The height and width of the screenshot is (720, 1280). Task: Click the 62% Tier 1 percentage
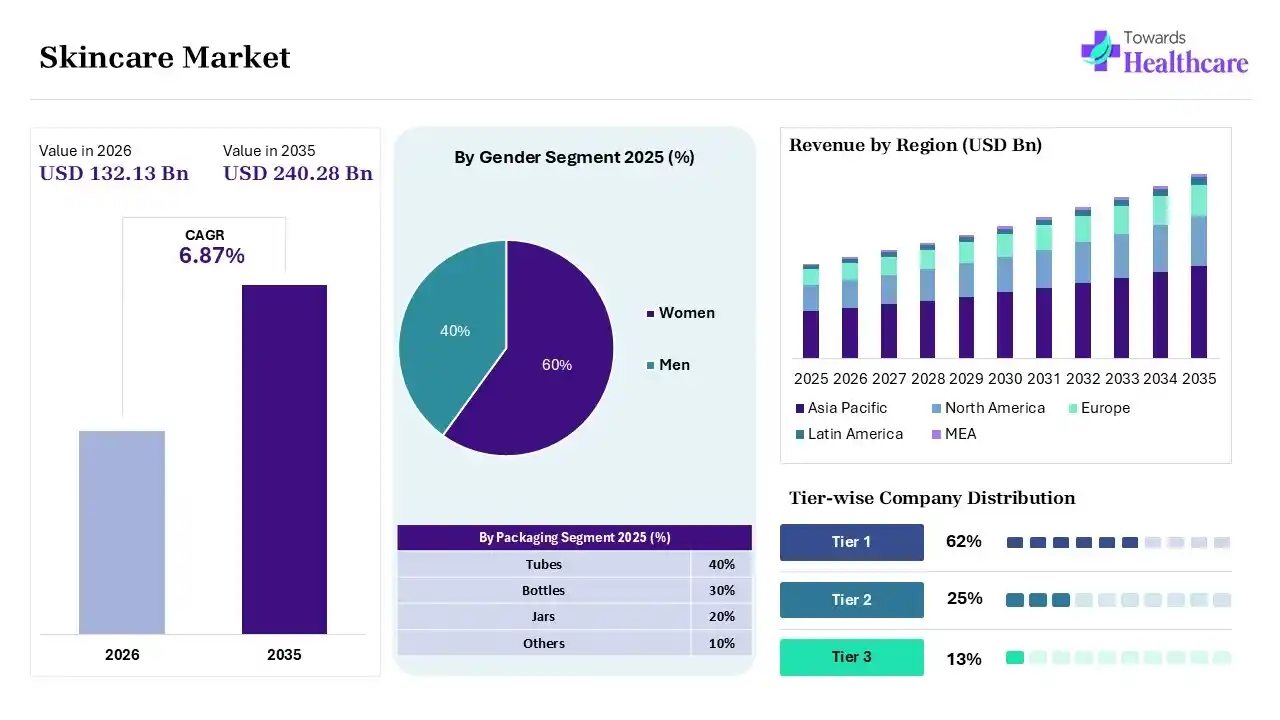(964, 542)
